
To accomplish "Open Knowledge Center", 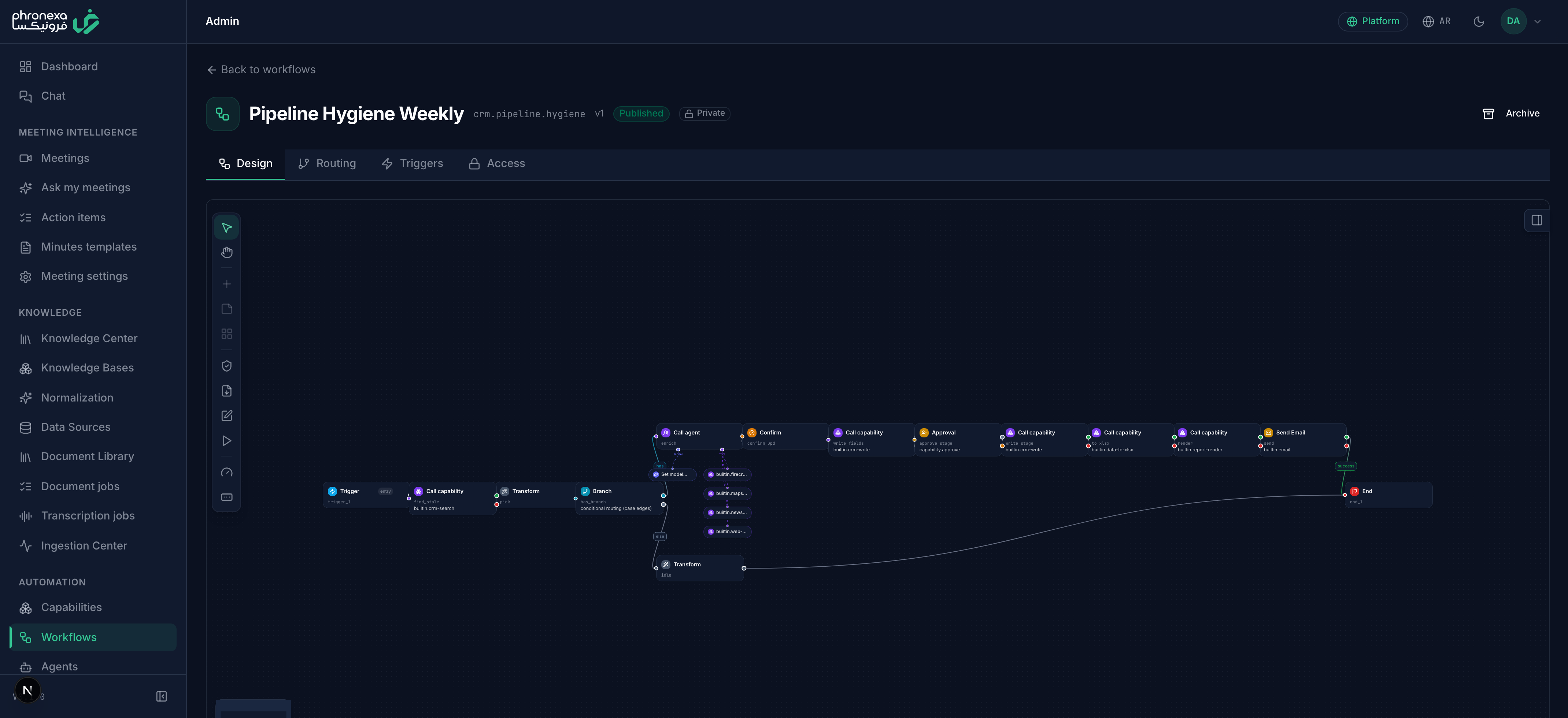I will click(x=93, y=339).
